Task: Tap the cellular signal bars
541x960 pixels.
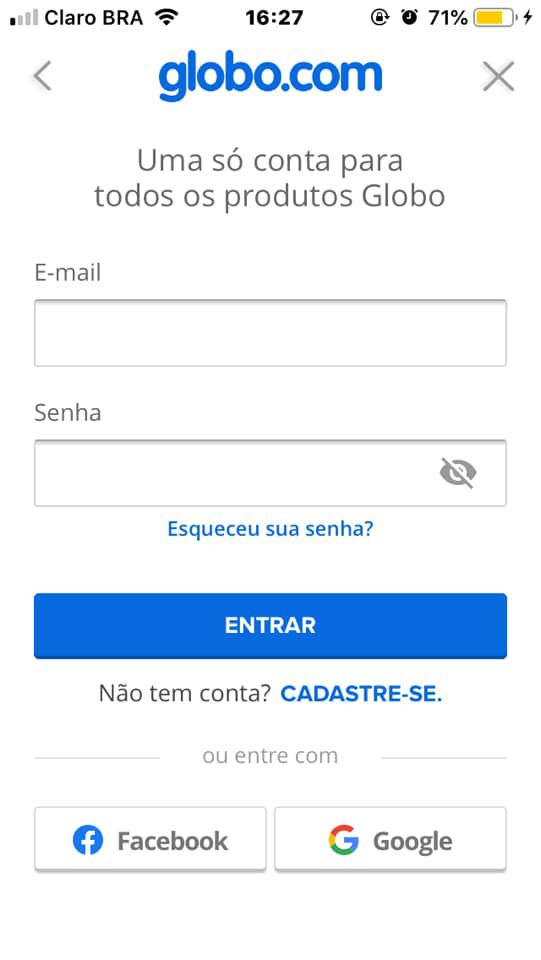Action: pos(24,18)
